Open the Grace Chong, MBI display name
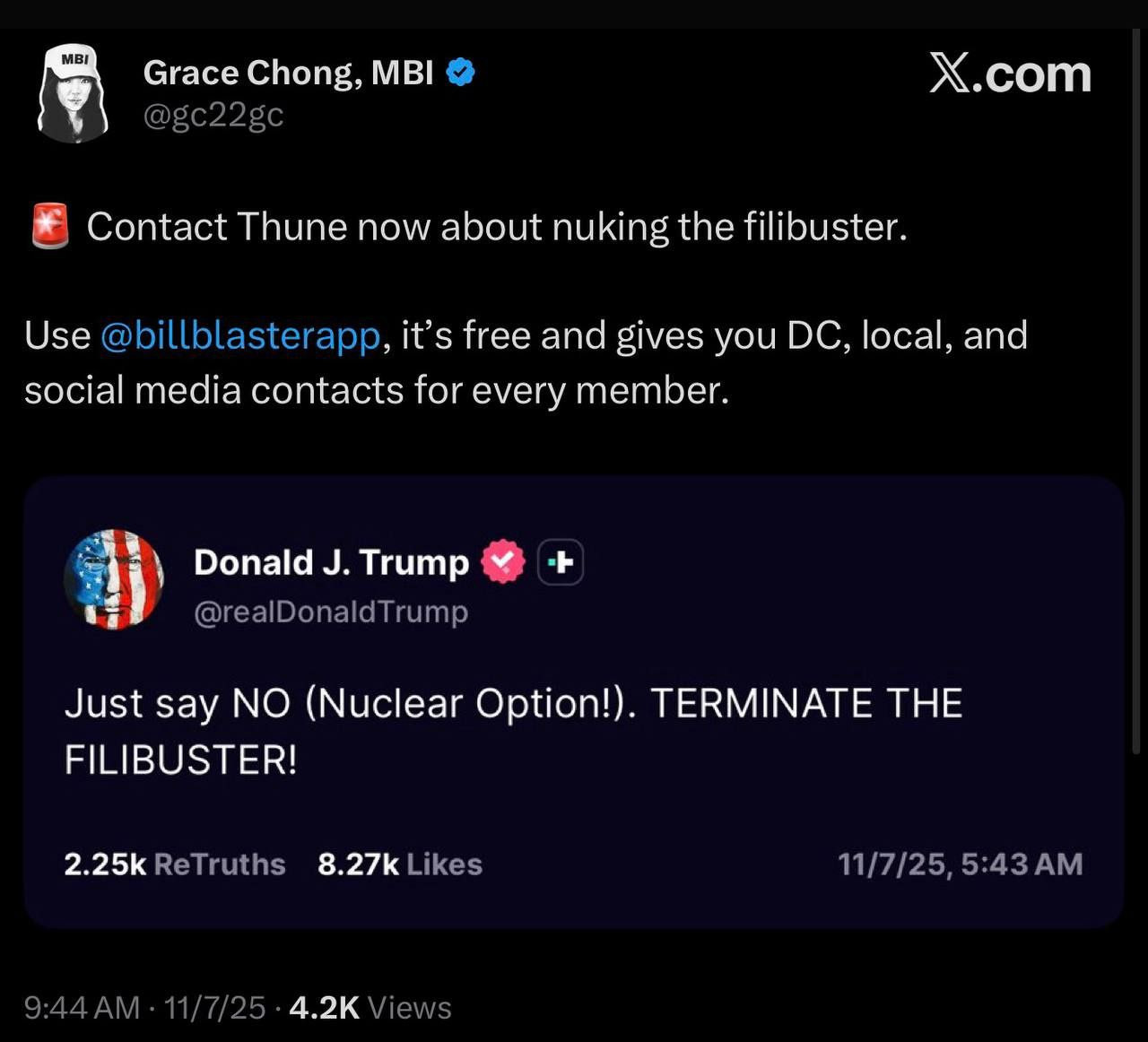The height and width of the screenshot is (1042, 1148). 288,73
